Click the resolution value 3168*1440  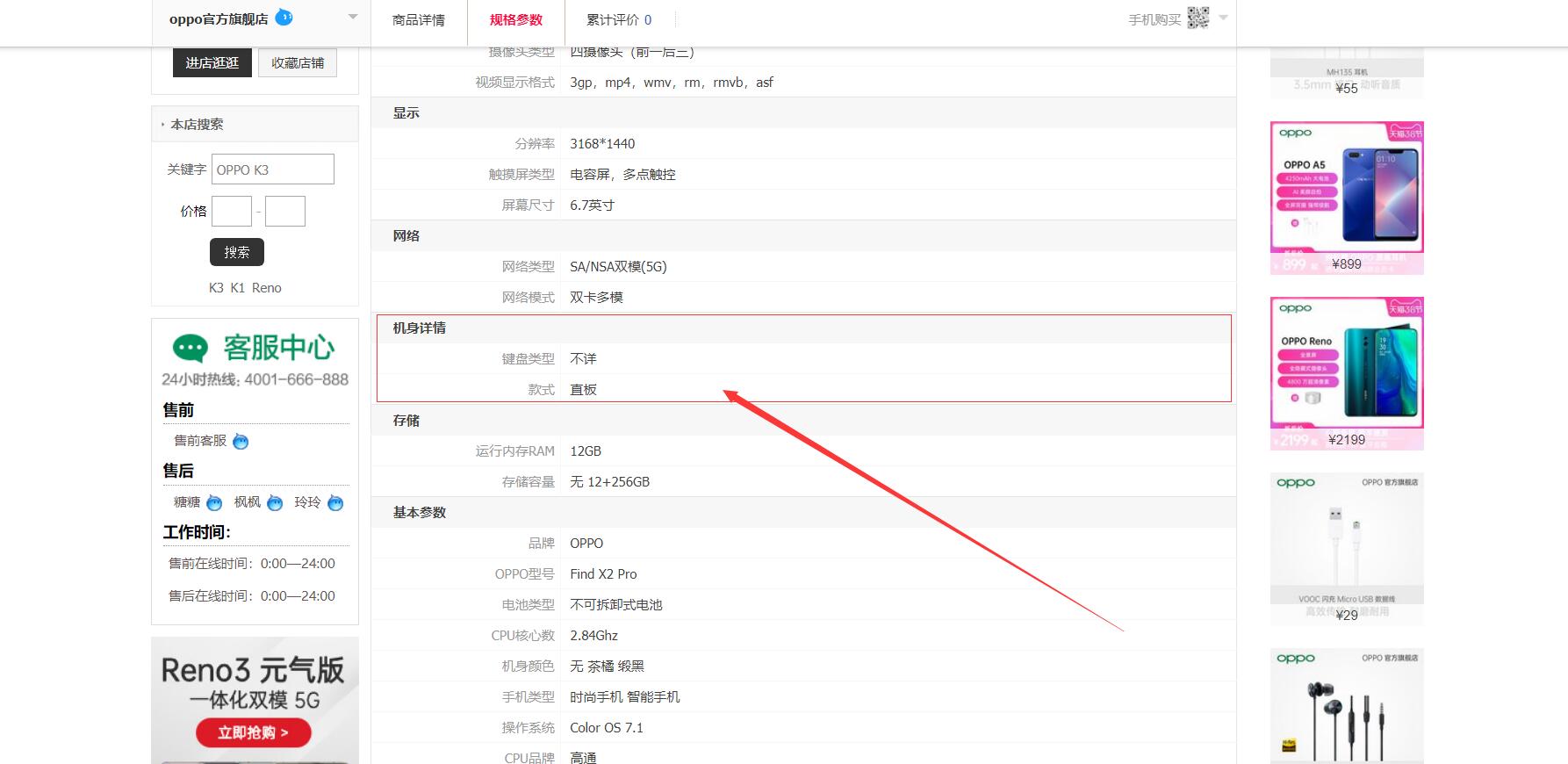tap(602, 144)
